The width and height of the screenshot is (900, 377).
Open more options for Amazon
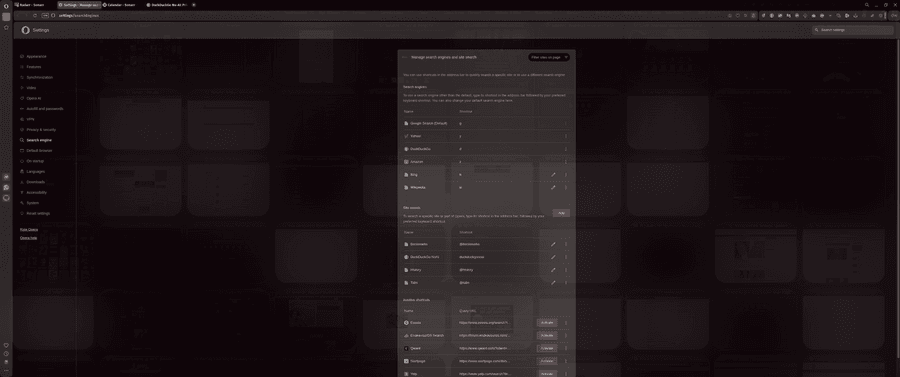(566, 162)
